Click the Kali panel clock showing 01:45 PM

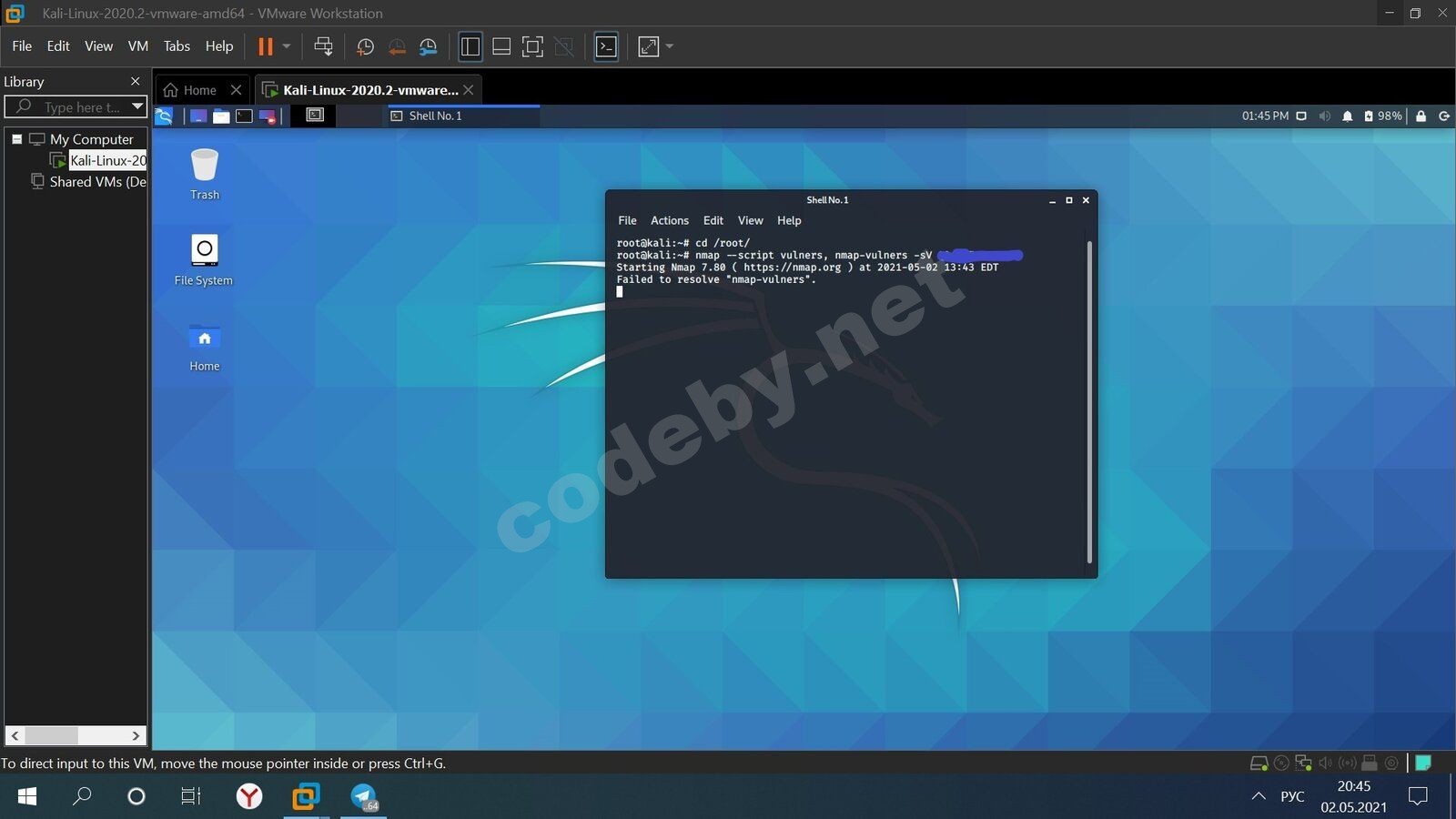pyautogui.click(x=1265, y=116)
